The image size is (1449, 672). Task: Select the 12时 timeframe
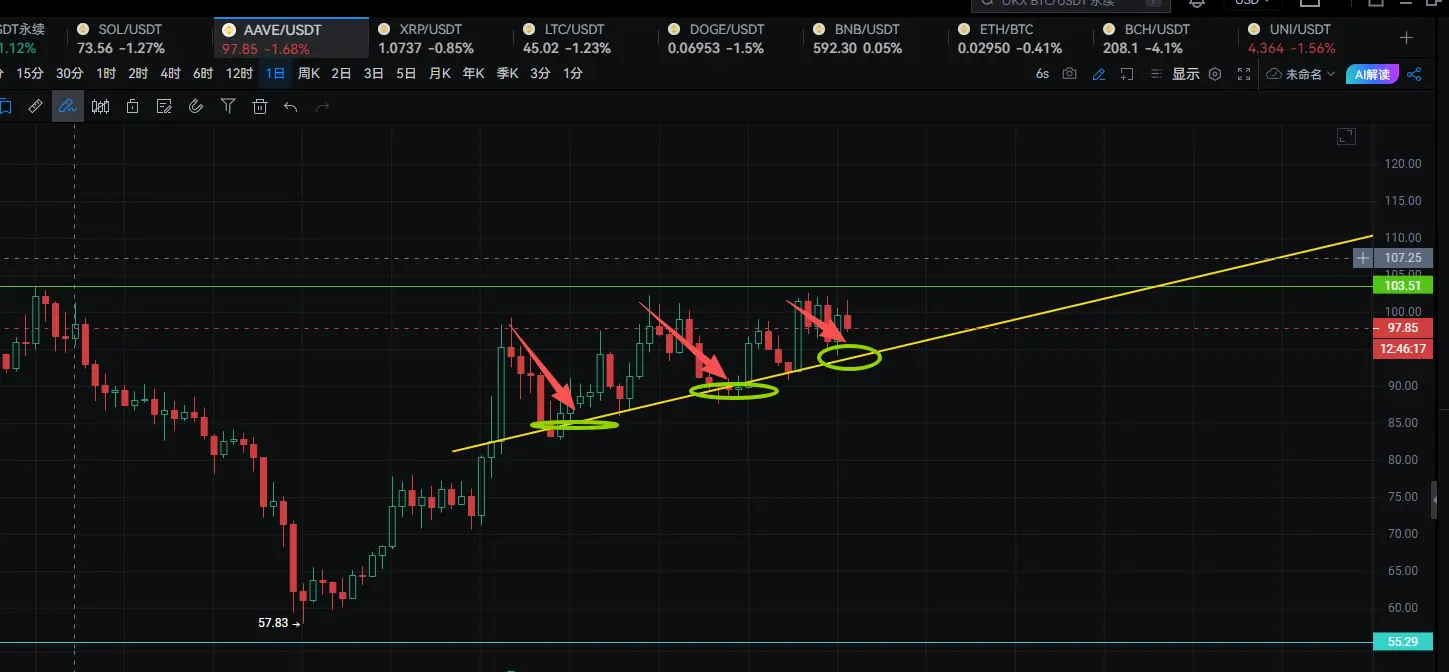239,74
